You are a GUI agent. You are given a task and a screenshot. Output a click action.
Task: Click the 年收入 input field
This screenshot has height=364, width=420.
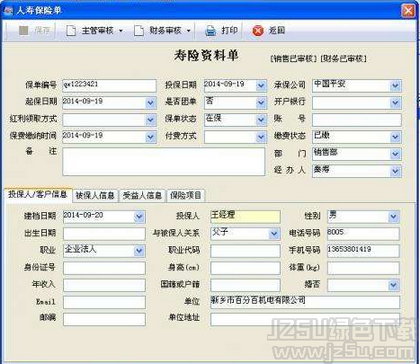(104, 285)
